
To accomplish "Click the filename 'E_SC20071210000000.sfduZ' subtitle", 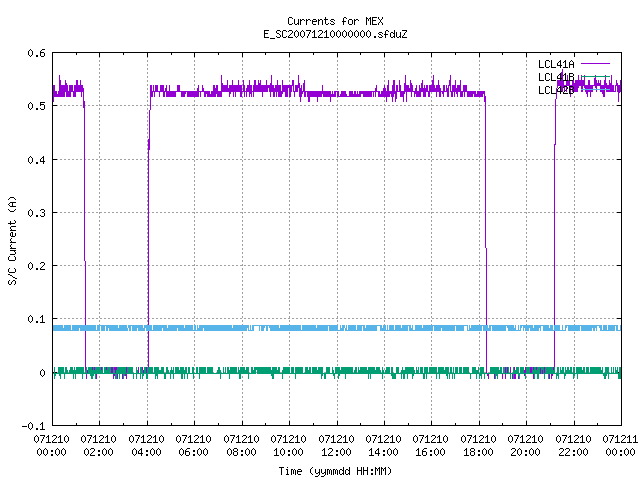I will pos(335,34).
